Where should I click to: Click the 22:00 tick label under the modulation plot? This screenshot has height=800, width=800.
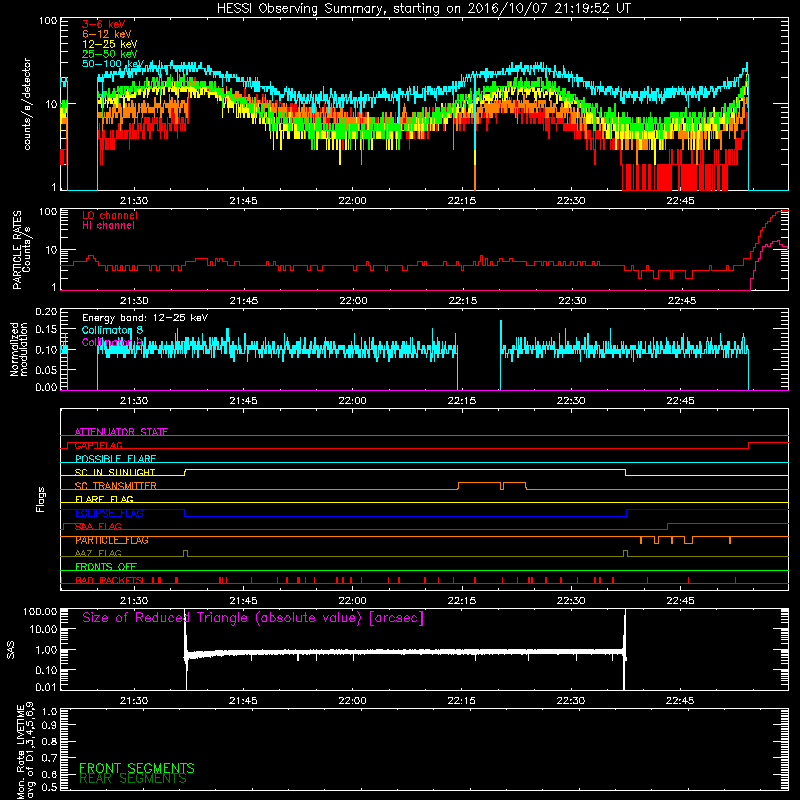(x=352, y=401)
